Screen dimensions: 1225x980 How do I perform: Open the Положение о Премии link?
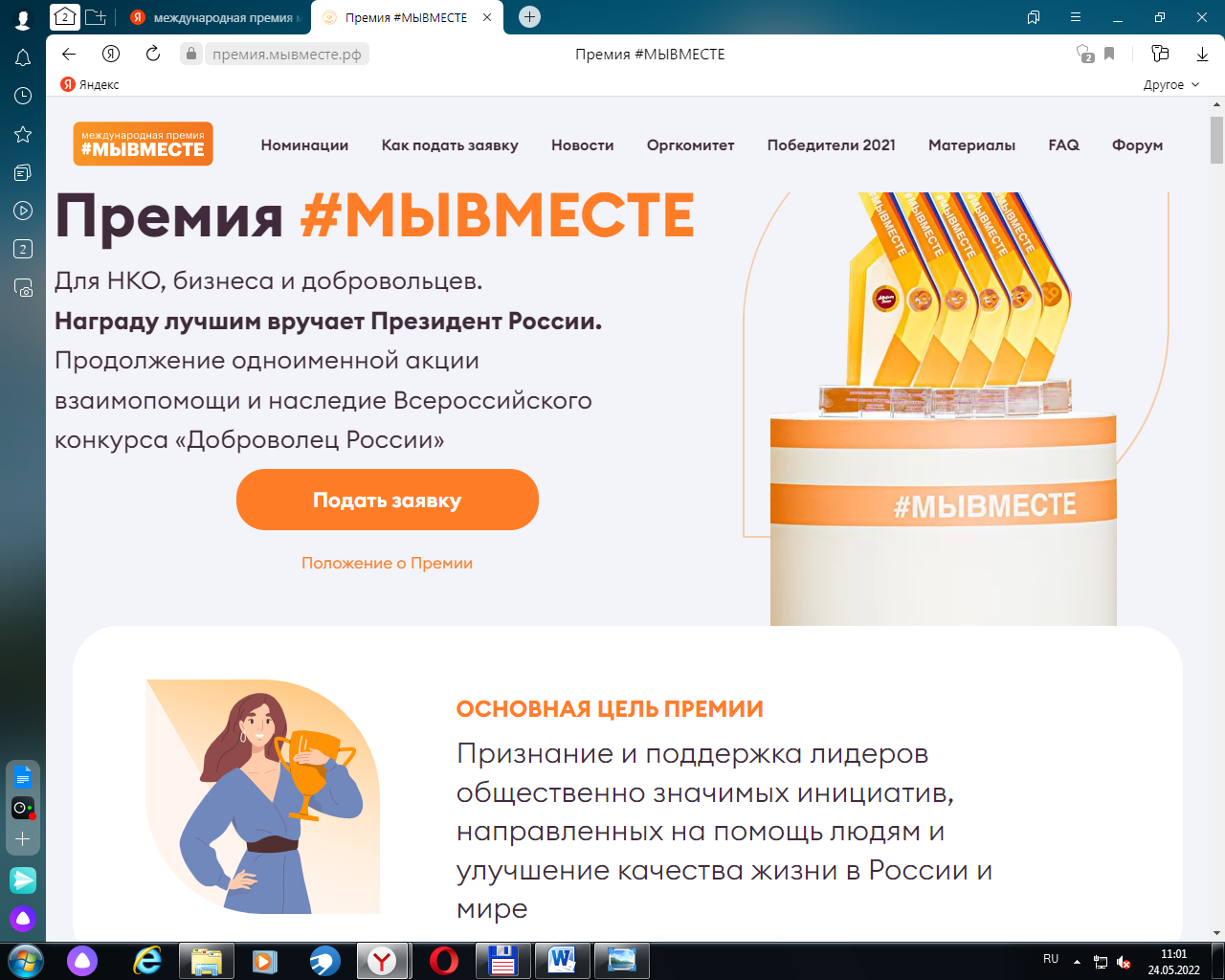tap(388, 563)
